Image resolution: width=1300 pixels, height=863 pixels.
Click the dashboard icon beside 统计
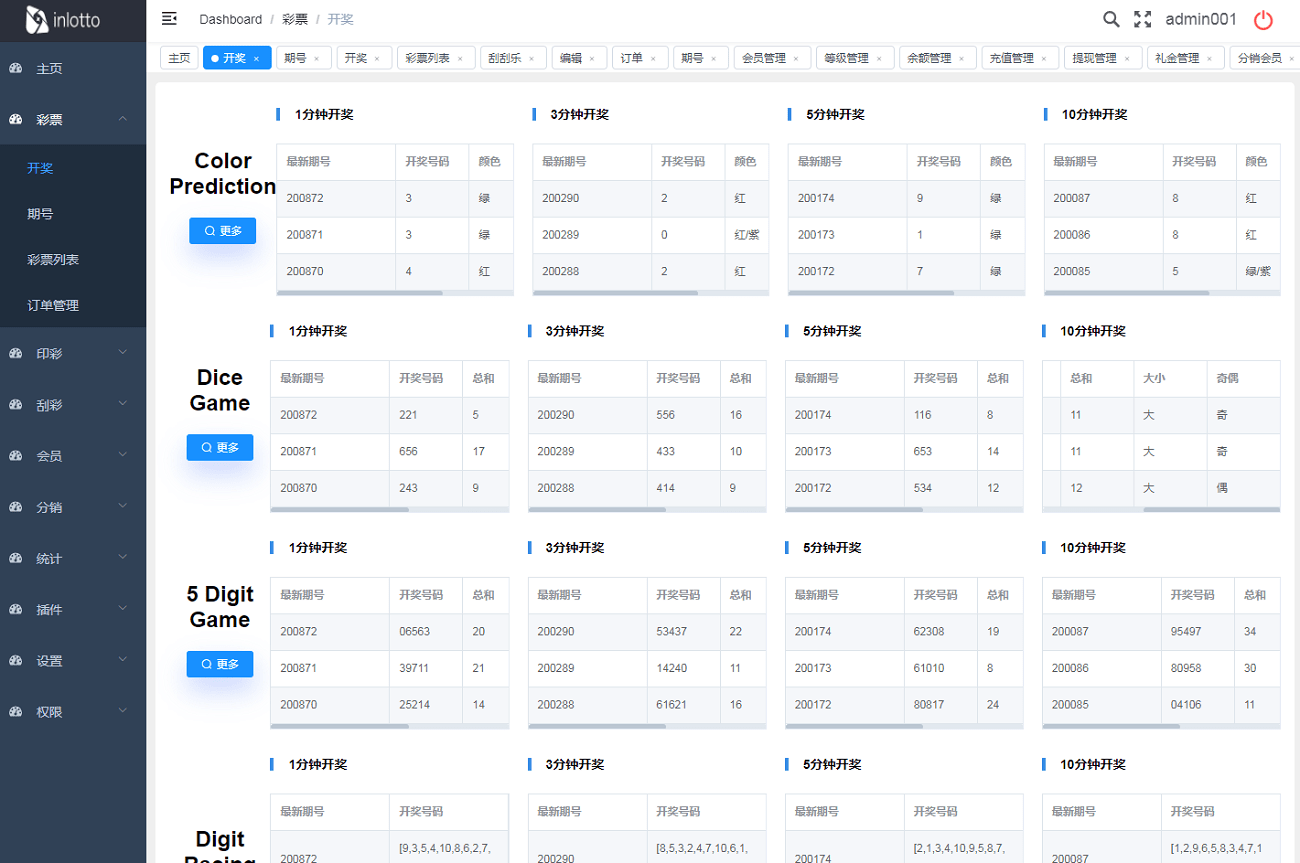16,558
